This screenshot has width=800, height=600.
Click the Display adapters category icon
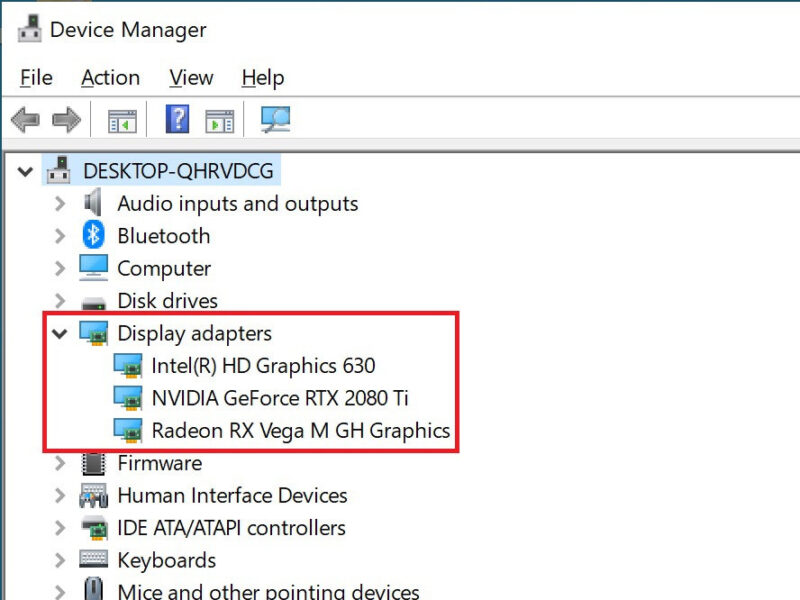coord(93,333)
